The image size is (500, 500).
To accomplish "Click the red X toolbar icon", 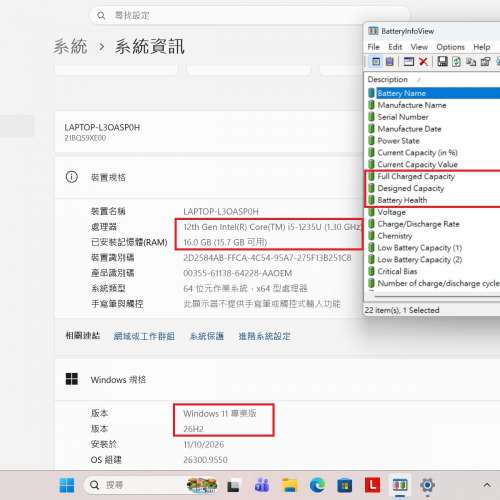I will pyautogui.click(x=423, y=61).
